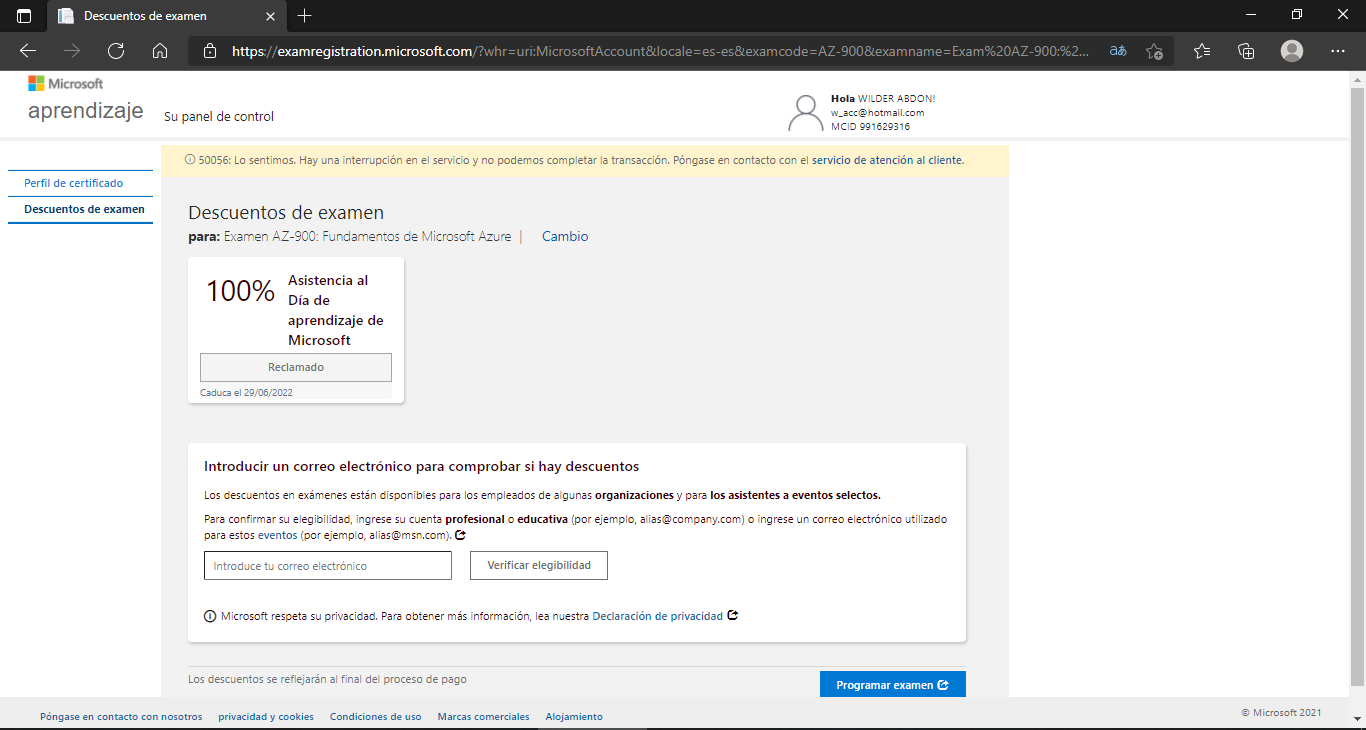Open the tab actions menu at top left
1366x730 pixels.
(x=22, y=15)
